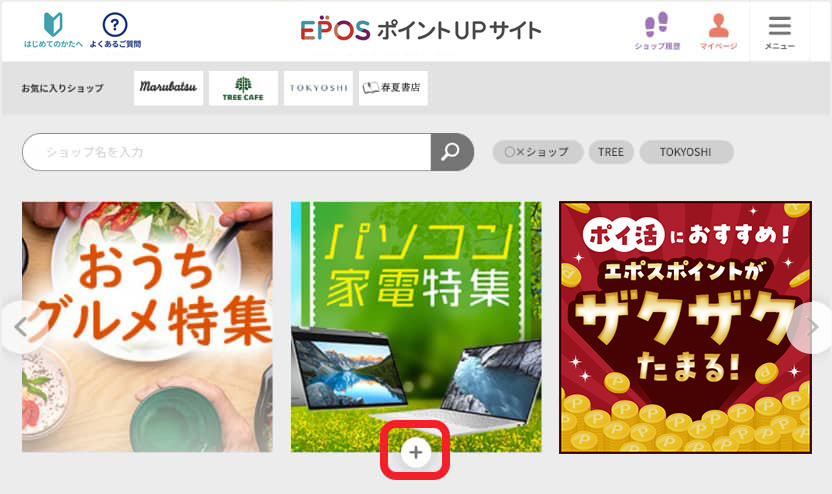Expand with the plus button below banners
This screenshot has height=494, width=832.
415,453
